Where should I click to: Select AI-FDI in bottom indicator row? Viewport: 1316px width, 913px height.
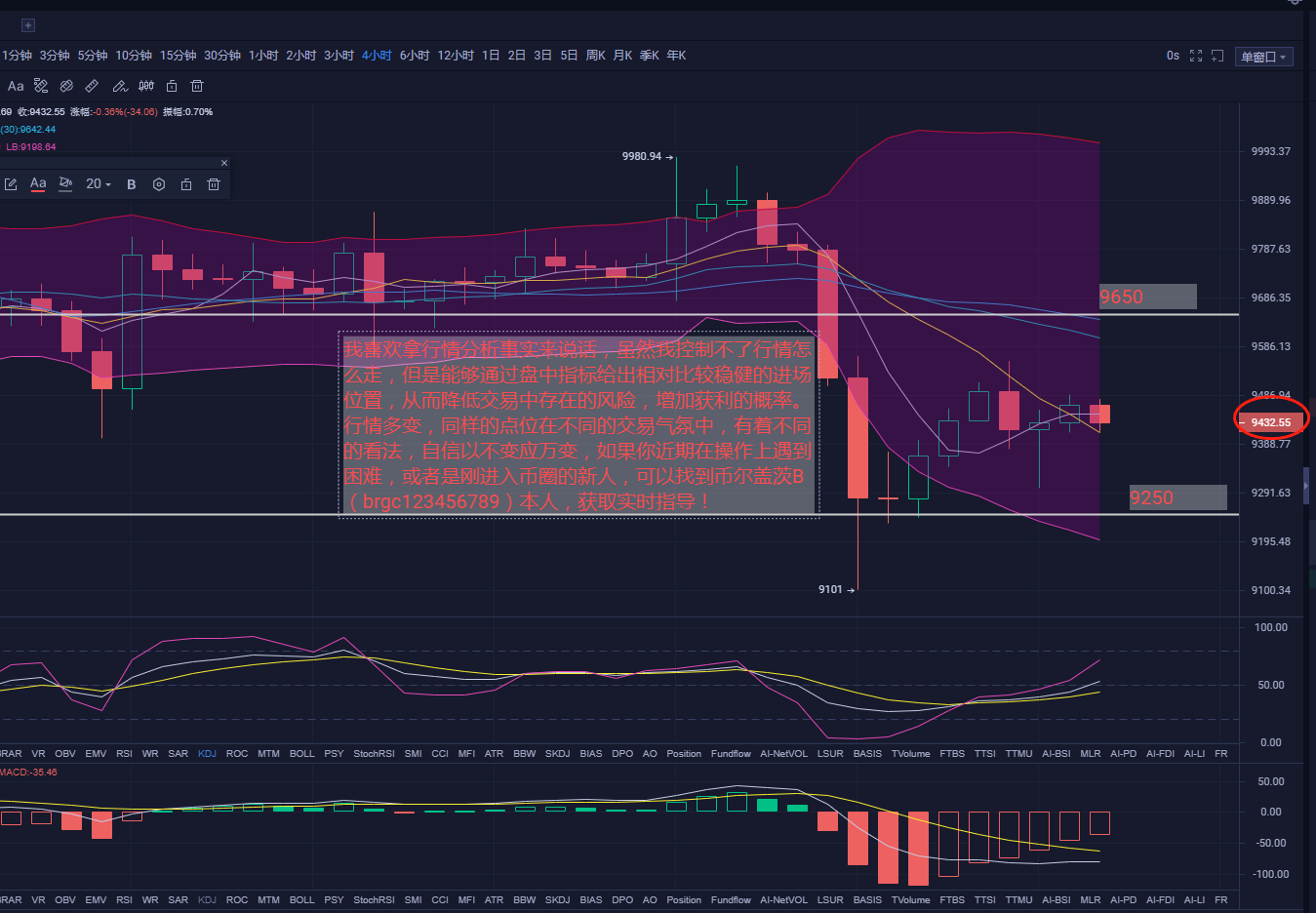[x=1160, y=900]
